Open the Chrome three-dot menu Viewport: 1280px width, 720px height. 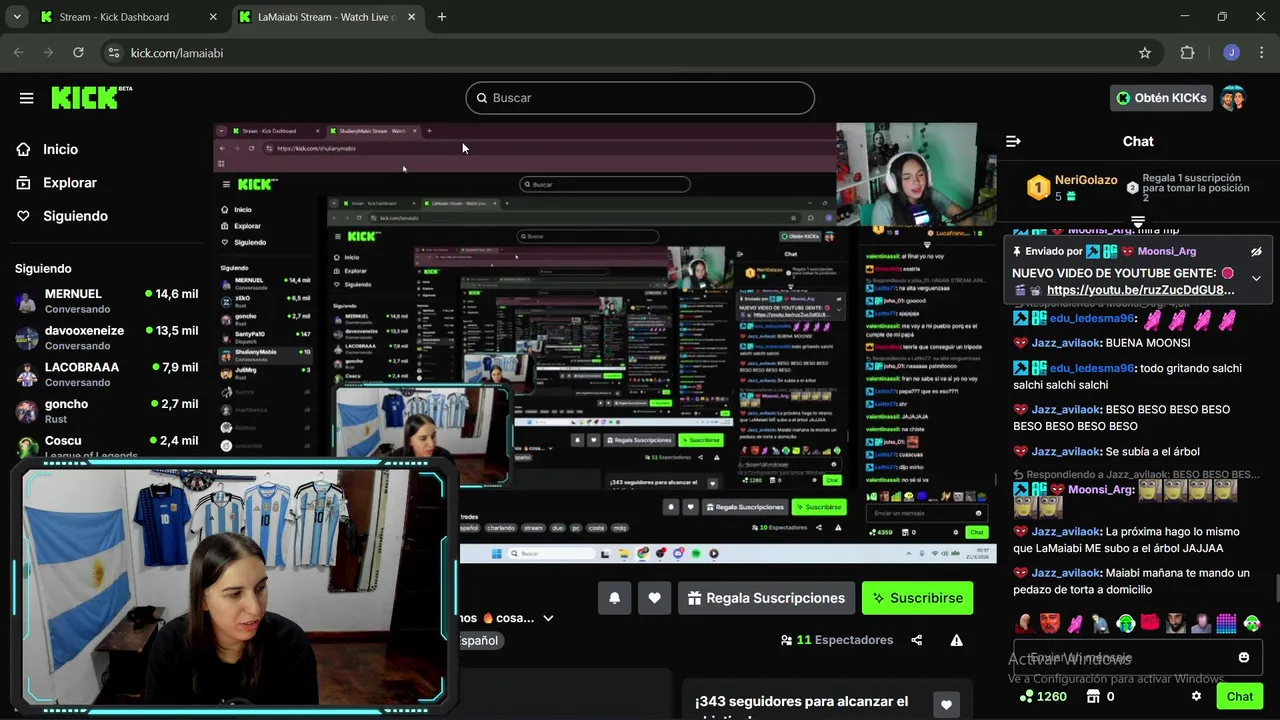coord(1261,53)
